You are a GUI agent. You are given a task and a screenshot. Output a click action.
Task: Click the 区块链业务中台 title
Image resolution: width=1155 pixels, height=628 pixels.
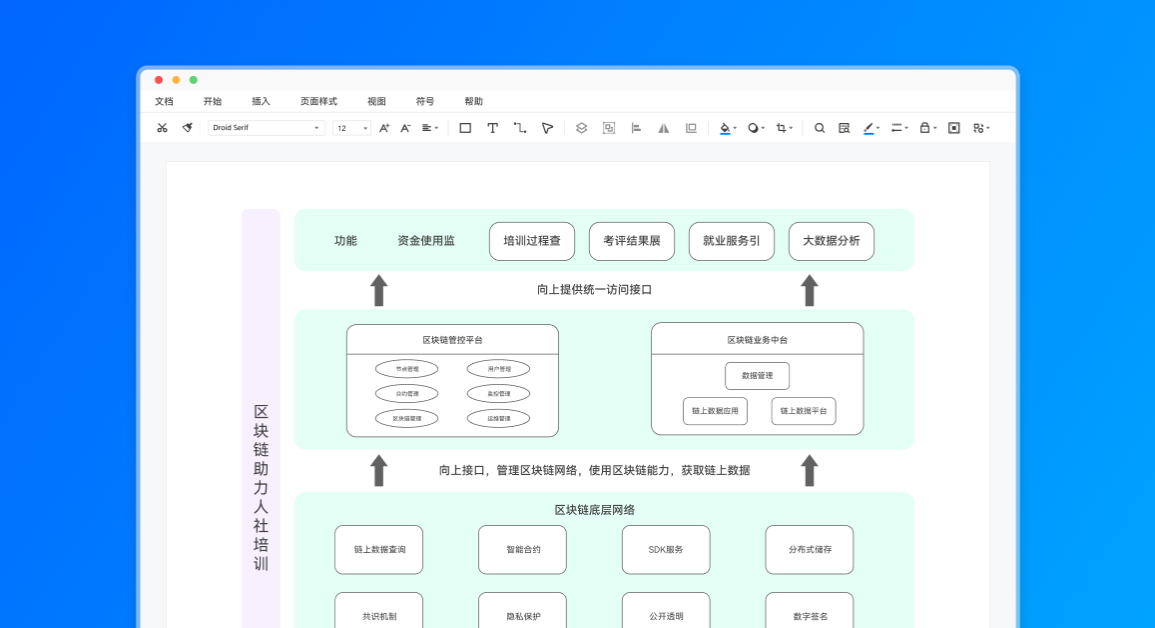click(x=757, y=340)
